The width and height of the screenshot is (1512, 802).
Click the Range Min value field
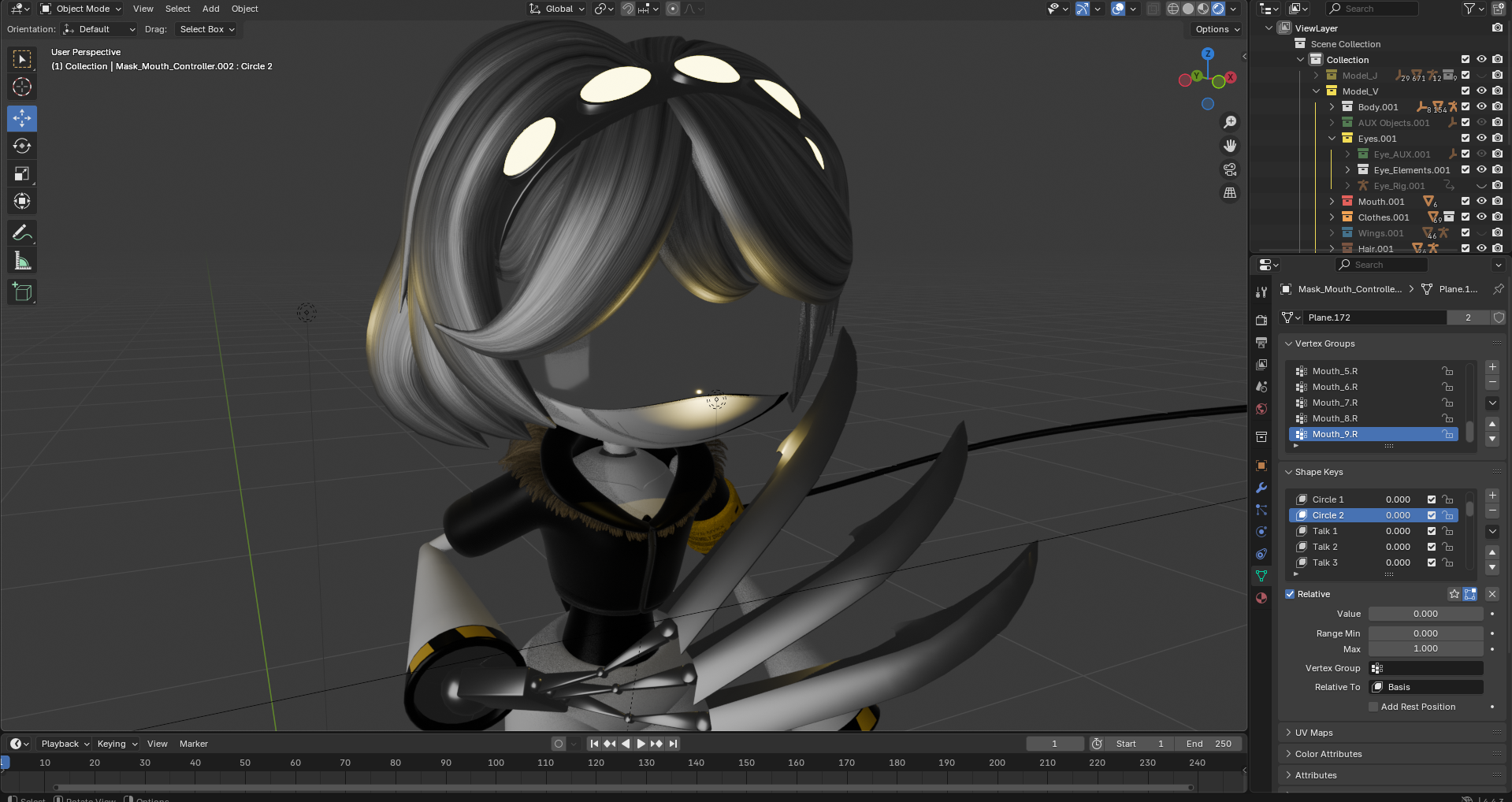click(1425, 633)
